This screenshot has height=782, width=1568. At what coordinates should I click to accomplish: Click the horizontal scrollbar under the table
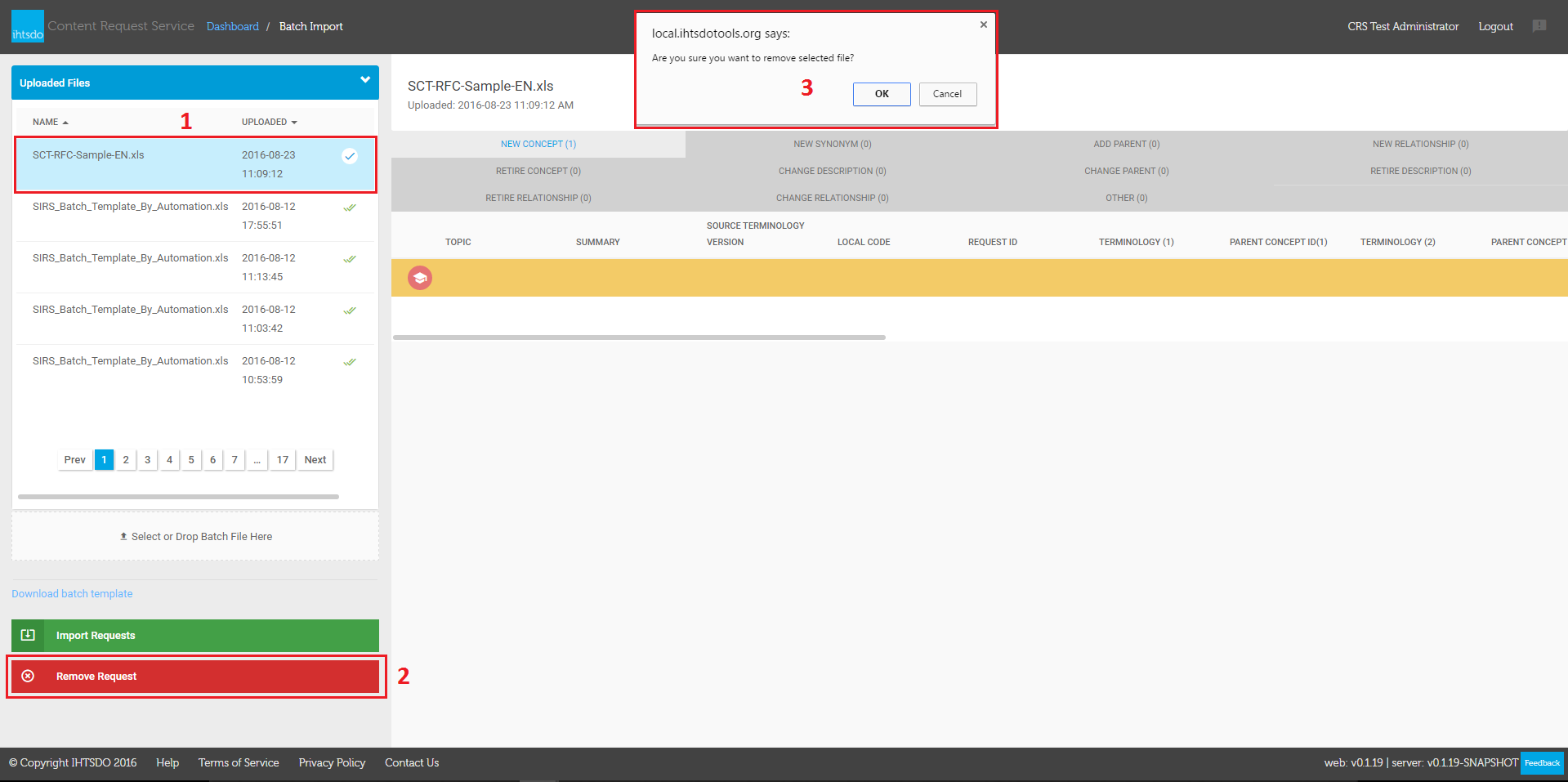coord(639,337)
